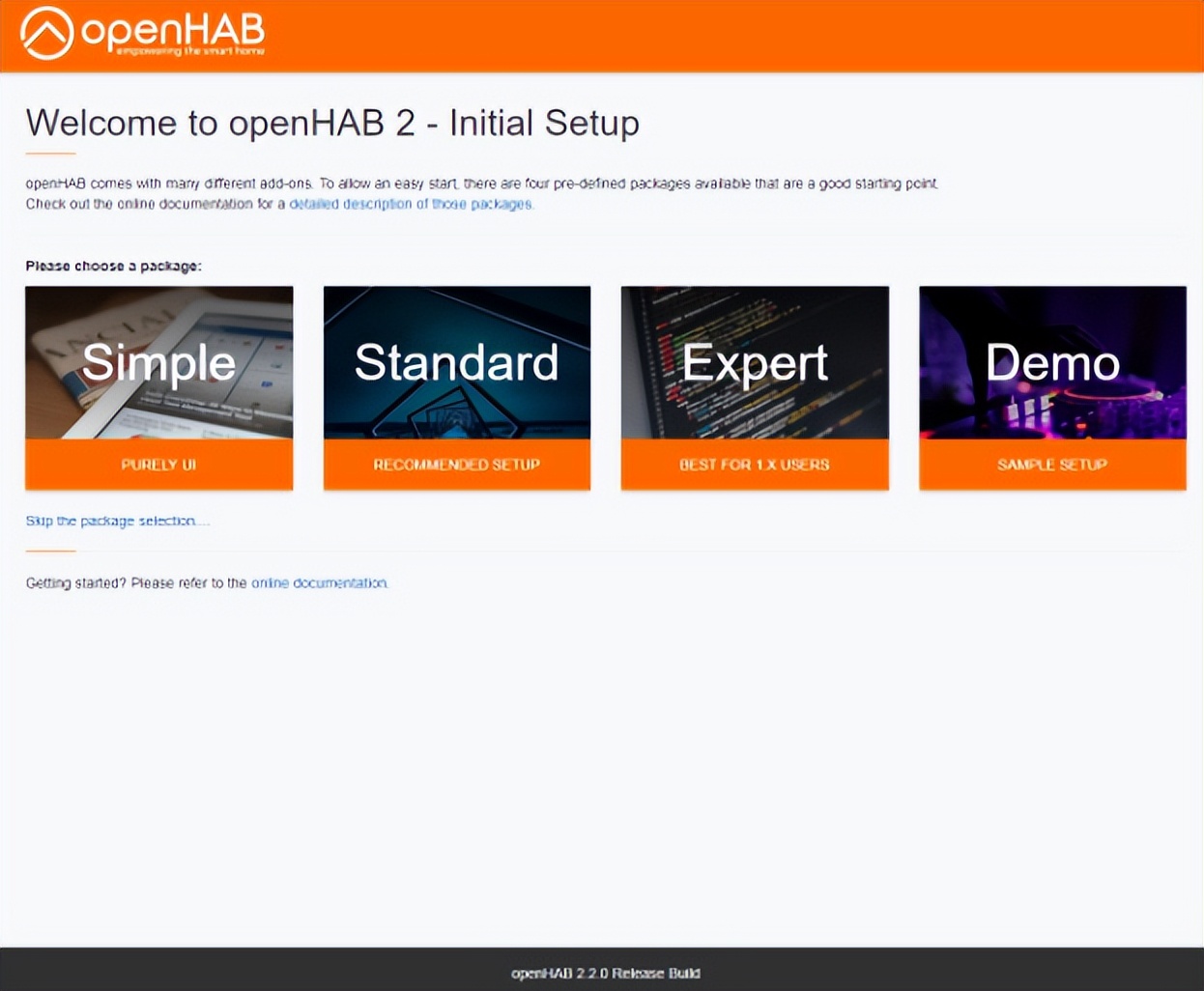Click the "empowering the smart home" tagline
The height and width of the screenshot is (991, 1204).
(190, 50)
